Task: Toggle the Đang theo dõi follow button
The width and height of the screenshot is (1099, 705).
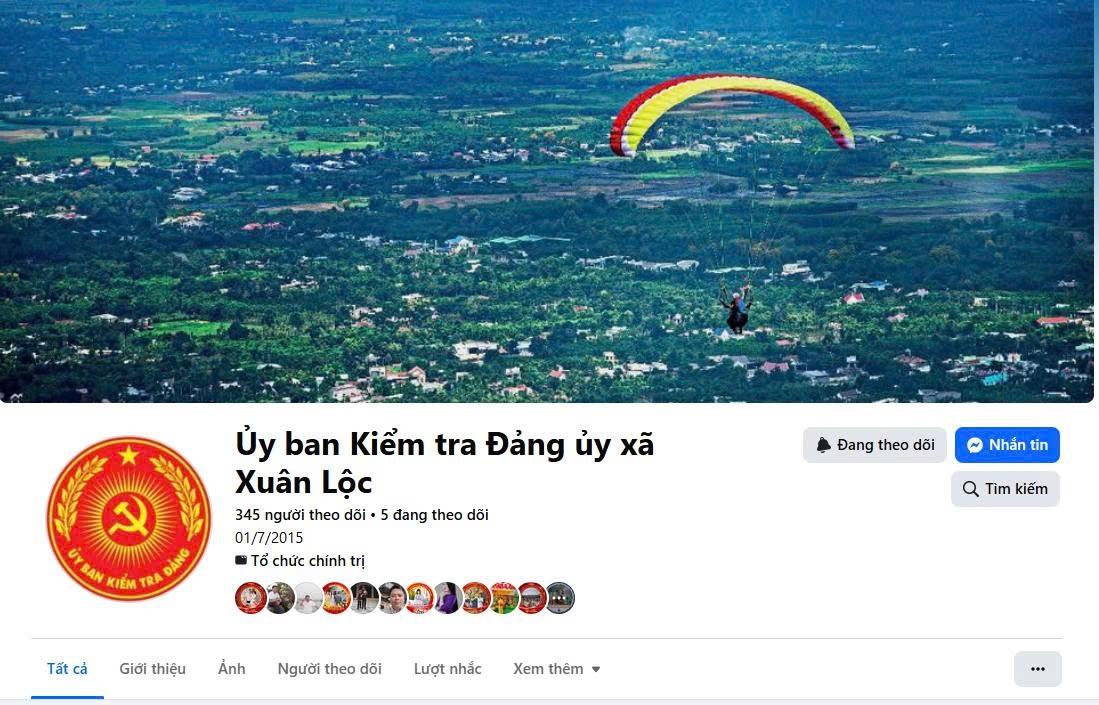Action: coord(875,445)
